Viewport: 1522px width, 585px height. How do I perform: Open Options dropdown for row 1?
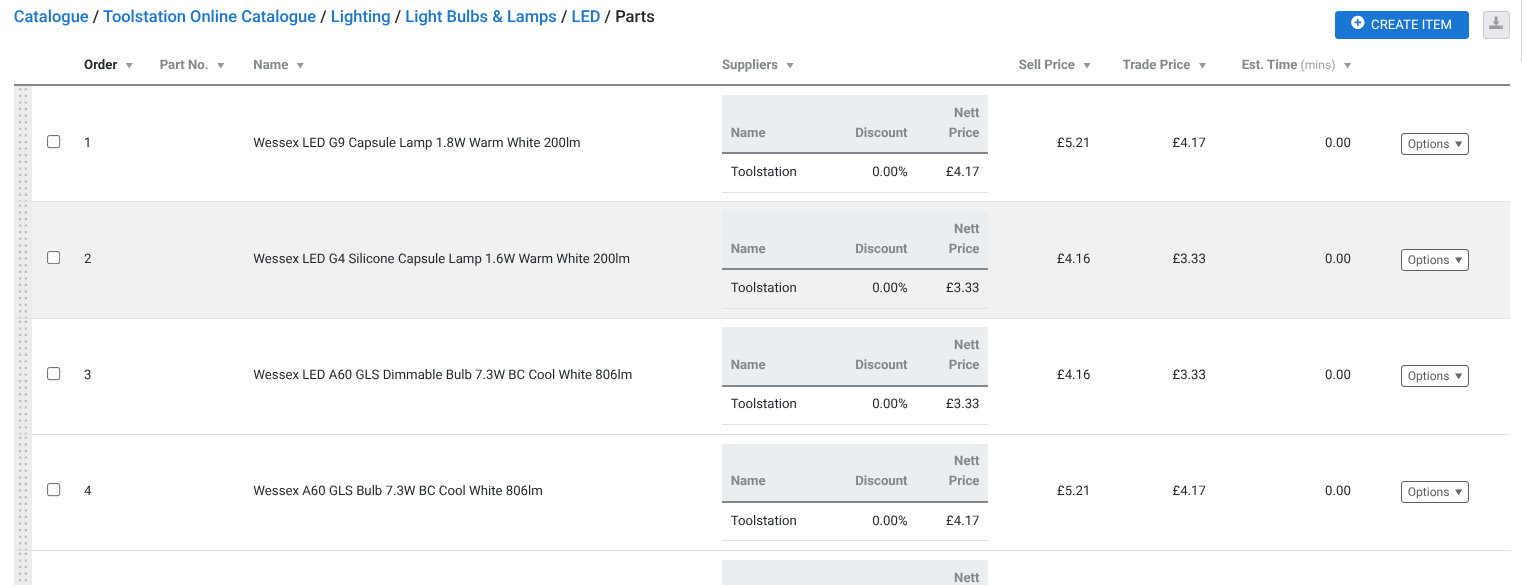point(1434,144)
